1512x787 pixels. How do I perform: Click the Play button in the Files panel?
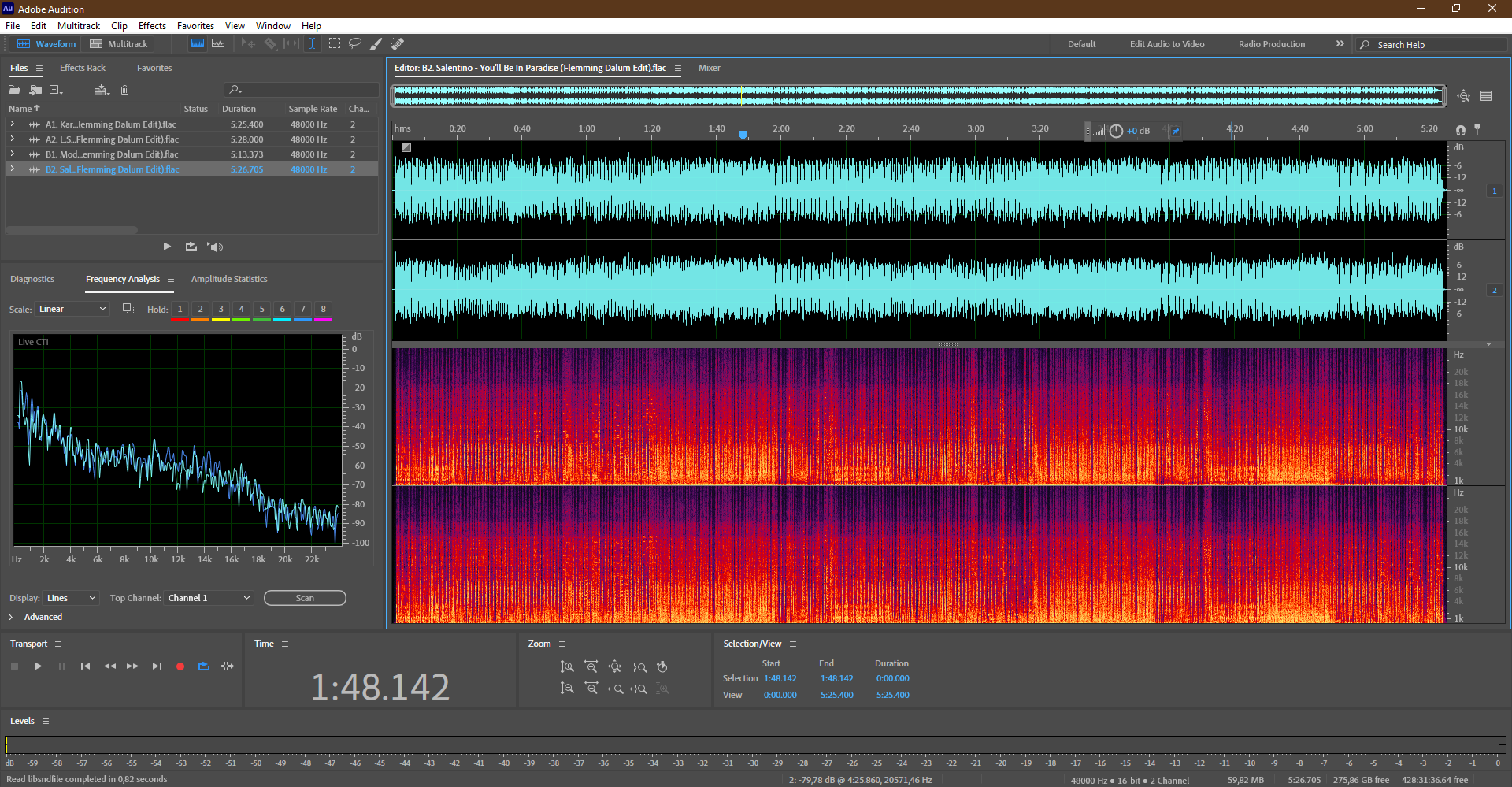click(167, 247)
